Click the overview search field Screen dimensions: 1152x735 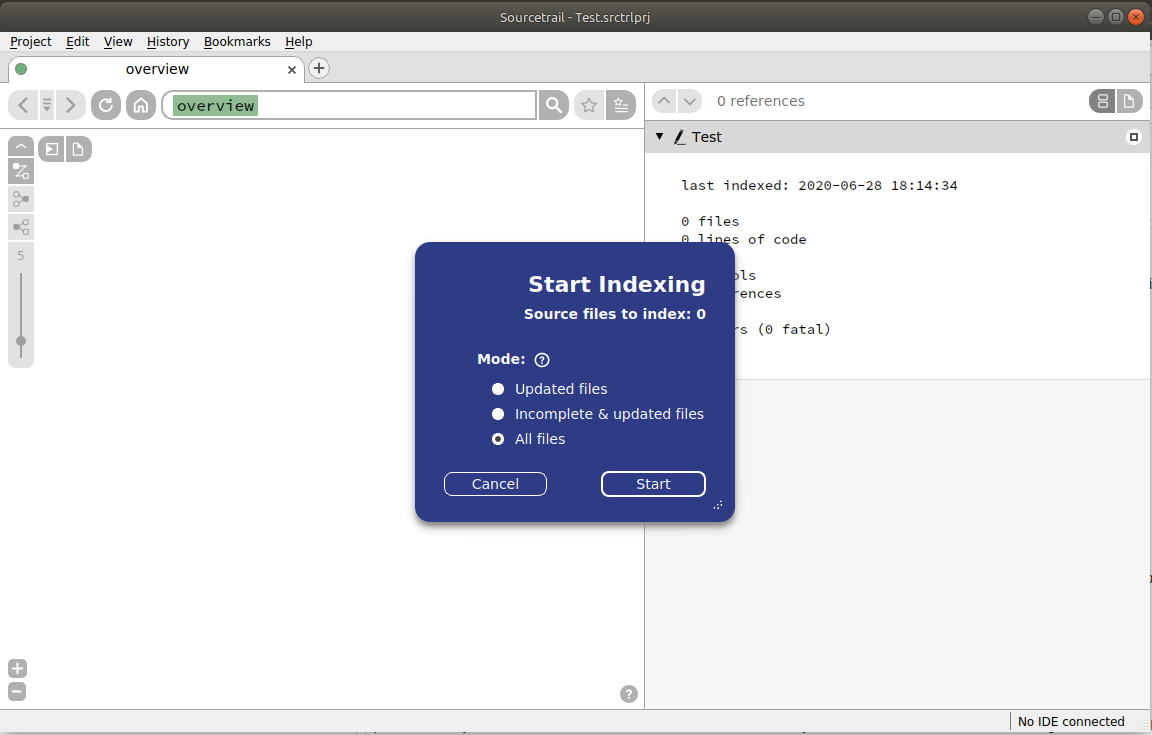(x=349, y=104)
